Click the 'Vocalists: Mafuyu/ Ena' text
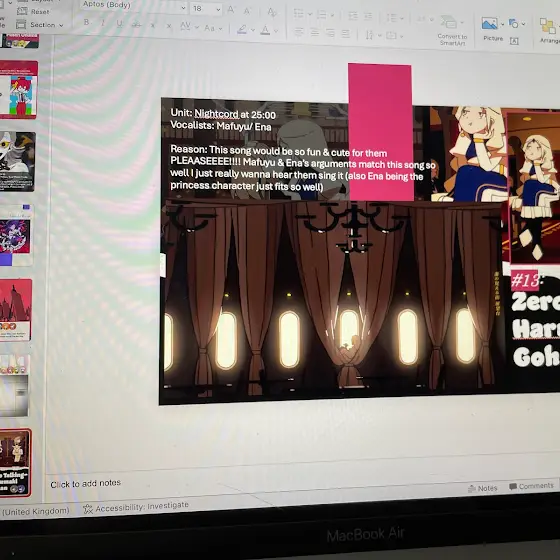560x560 pixels. tap(221, 126)
